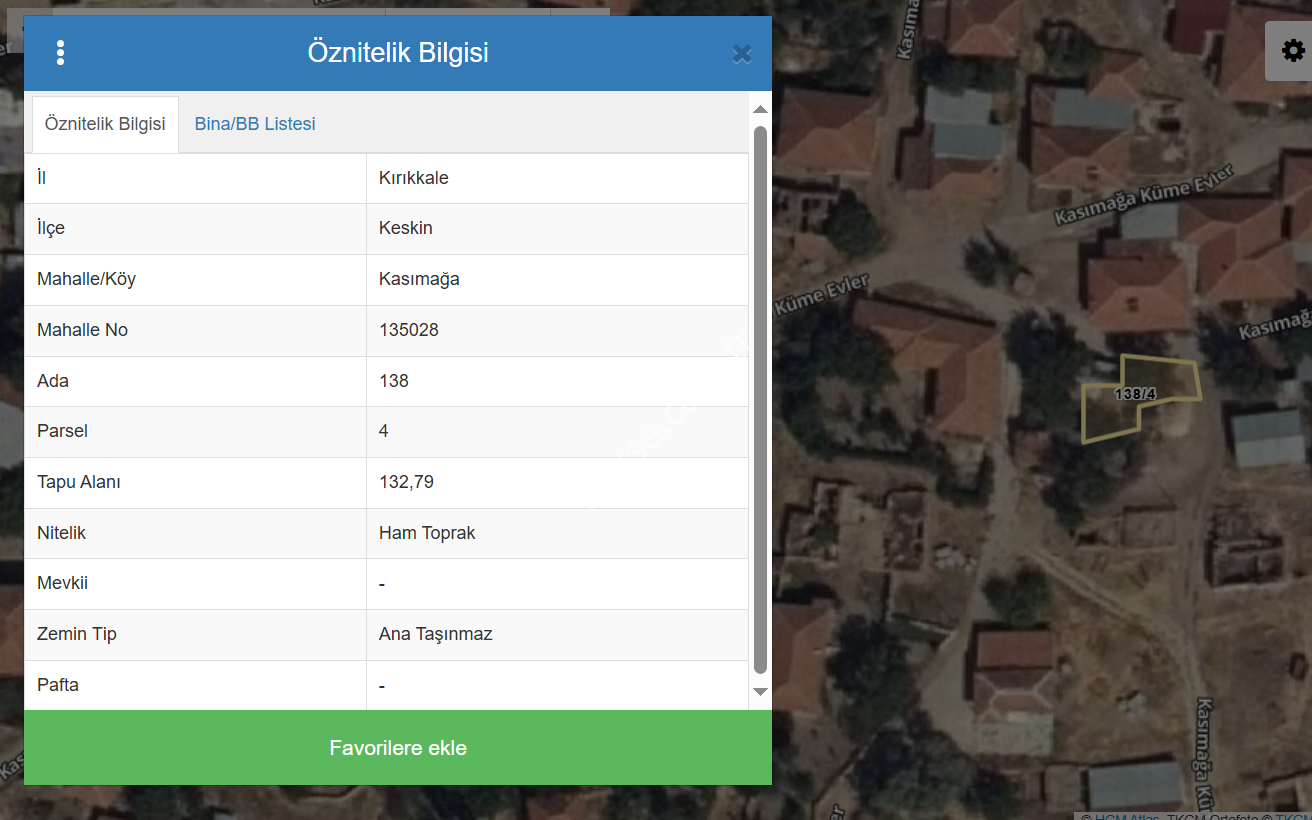The height and width of the screenshot is (820, 1312).
Task: Click the Favorilere ekle button
Action: coord(398,748)
